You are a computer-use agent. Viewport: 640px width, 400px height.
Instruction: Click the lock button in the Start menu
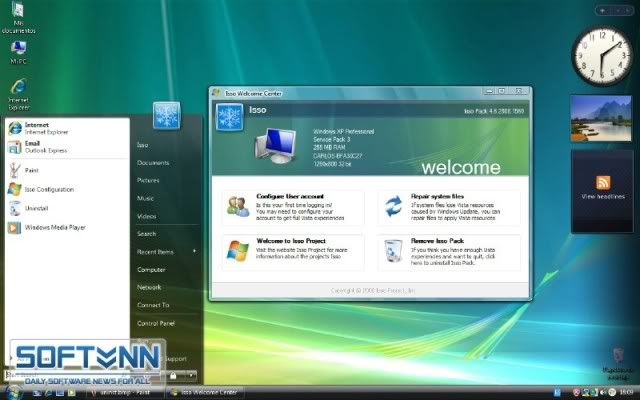click(x=173, y=376)
